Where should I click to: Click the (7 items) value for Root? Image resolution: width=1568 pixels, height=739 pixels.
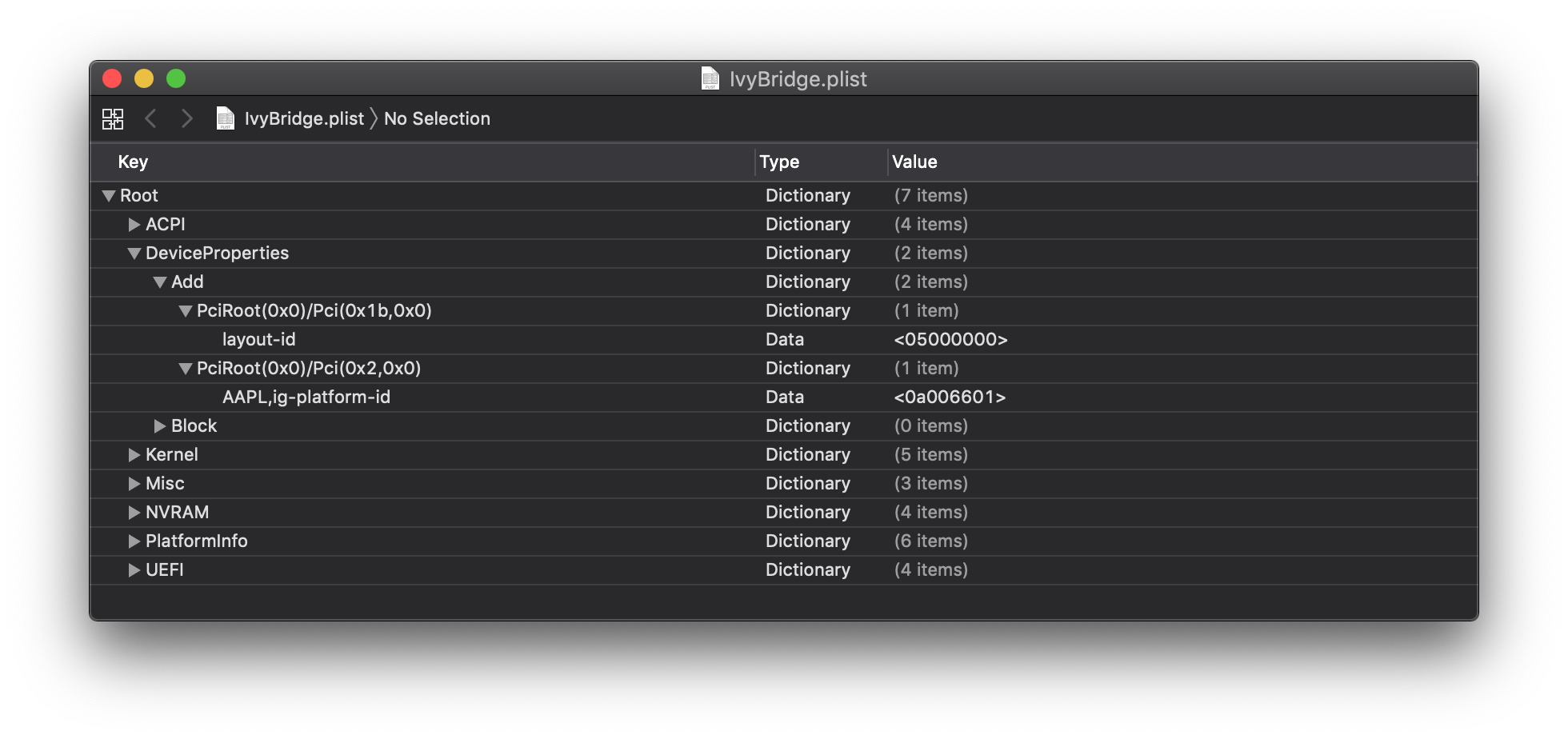(x=931, y=195)
